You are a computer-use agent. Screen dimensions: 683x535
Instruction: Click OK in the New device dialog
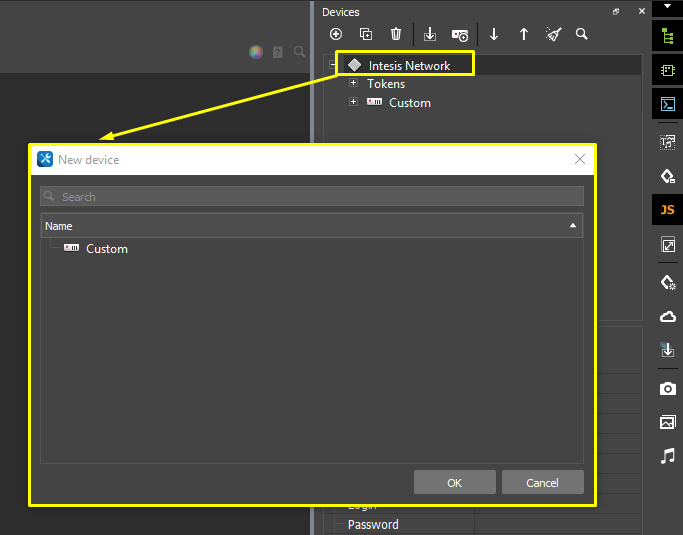coord(454,483)
